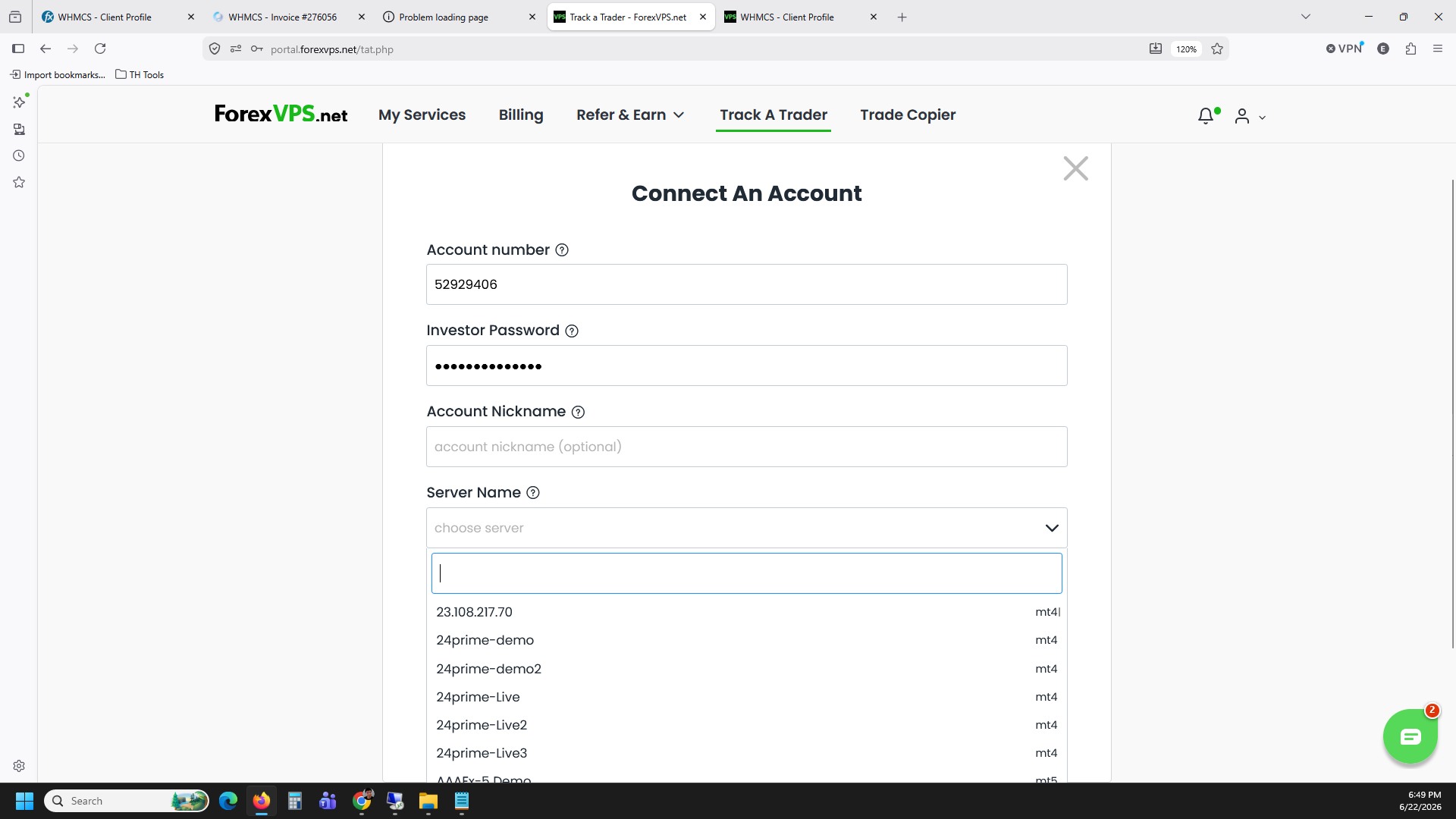Show help for Account number
The image size is (1456, 819).
coord(562,250)
